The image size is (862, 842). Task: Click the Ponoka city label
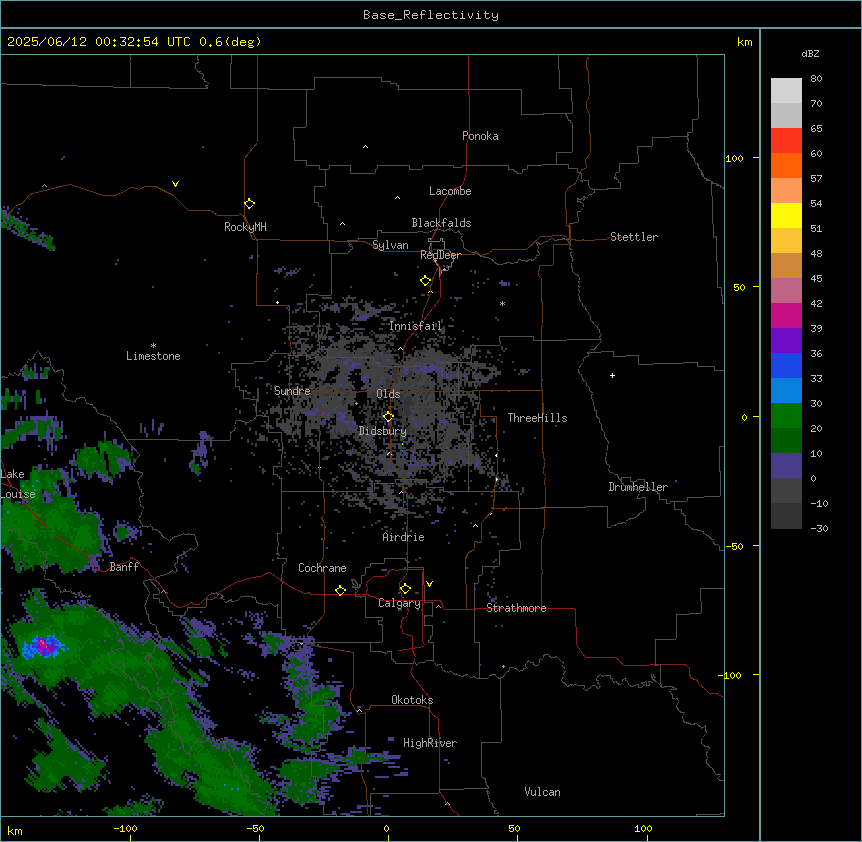480,136
